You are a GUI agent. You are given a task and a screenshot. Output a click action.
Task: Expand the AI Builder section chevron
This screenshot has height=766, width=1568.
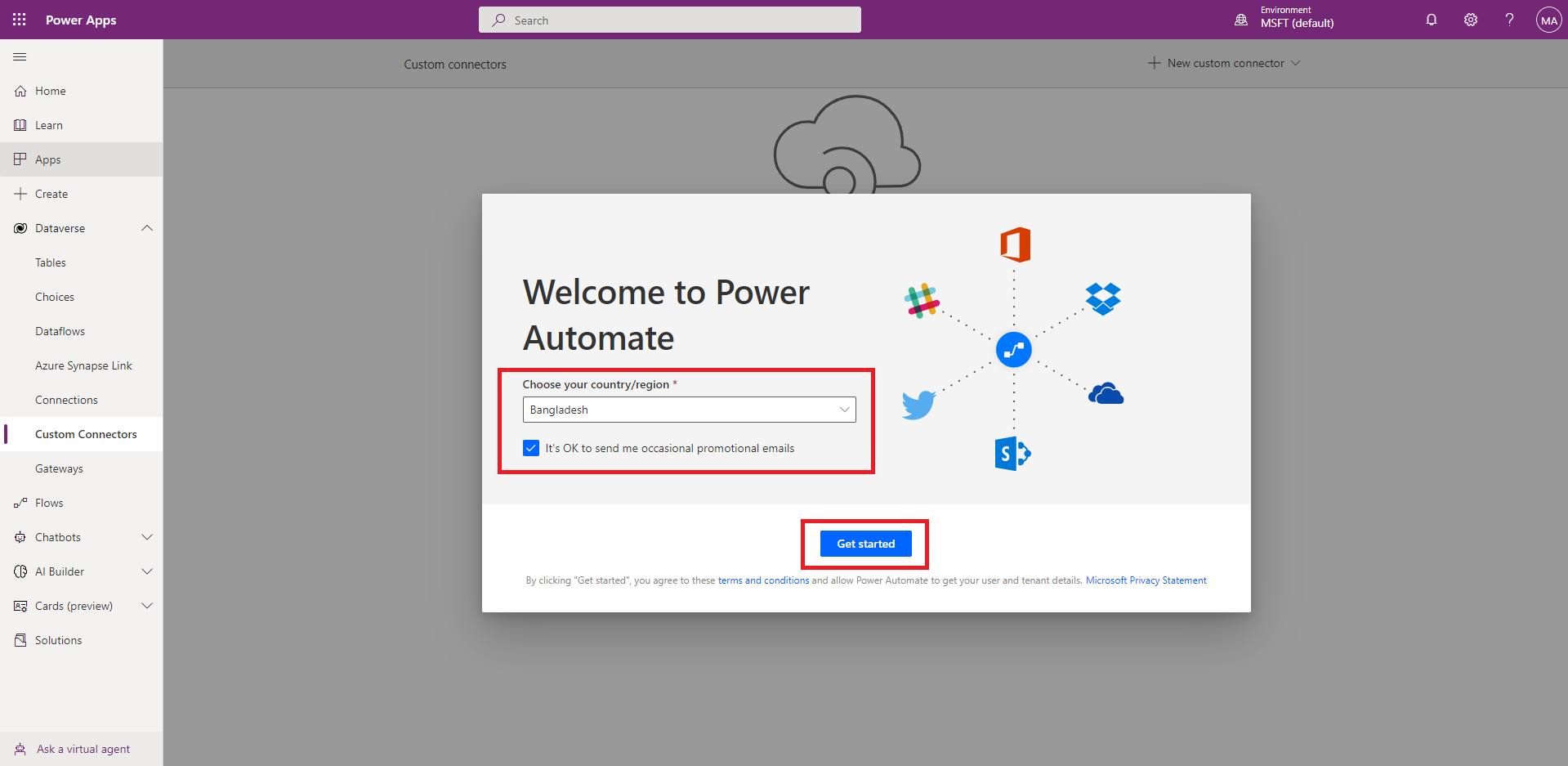147,571
